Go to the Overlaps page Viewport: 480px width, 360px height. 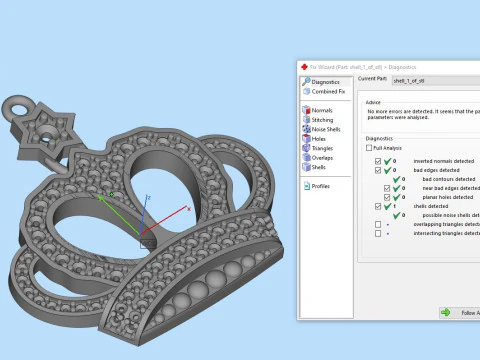322,158
